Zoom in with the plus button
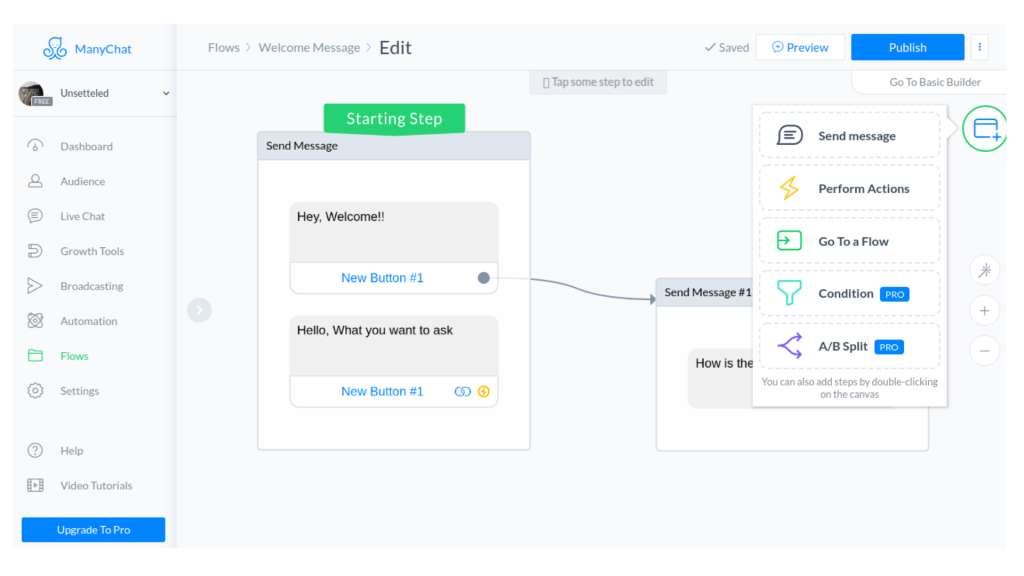This screenshot has width=1024, height=576. (984, 311)
